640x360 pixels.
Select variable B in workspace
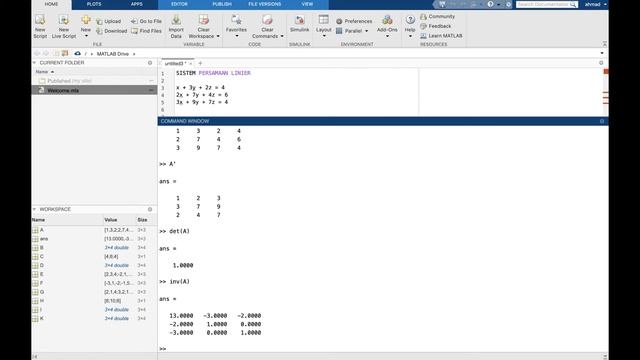[94, 248]
